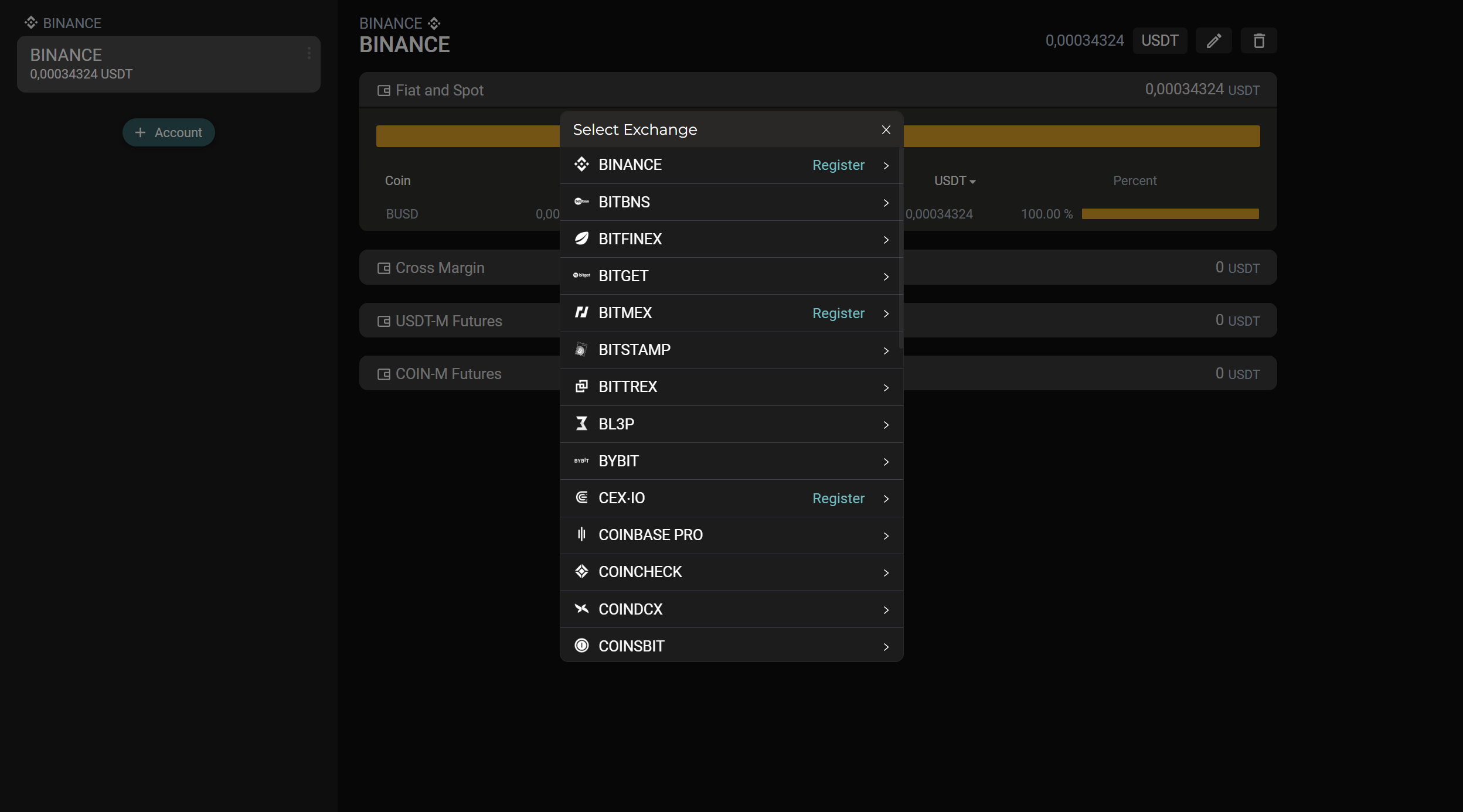Expand the BYBIT row chevron

886,462
